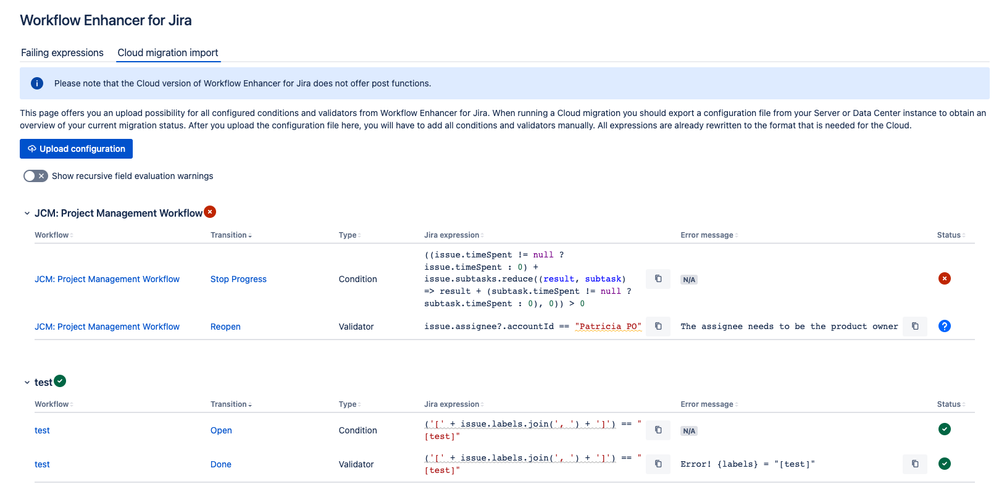
Task: Open the Stop Progress transition link
Action: click(x=238, y=279)
